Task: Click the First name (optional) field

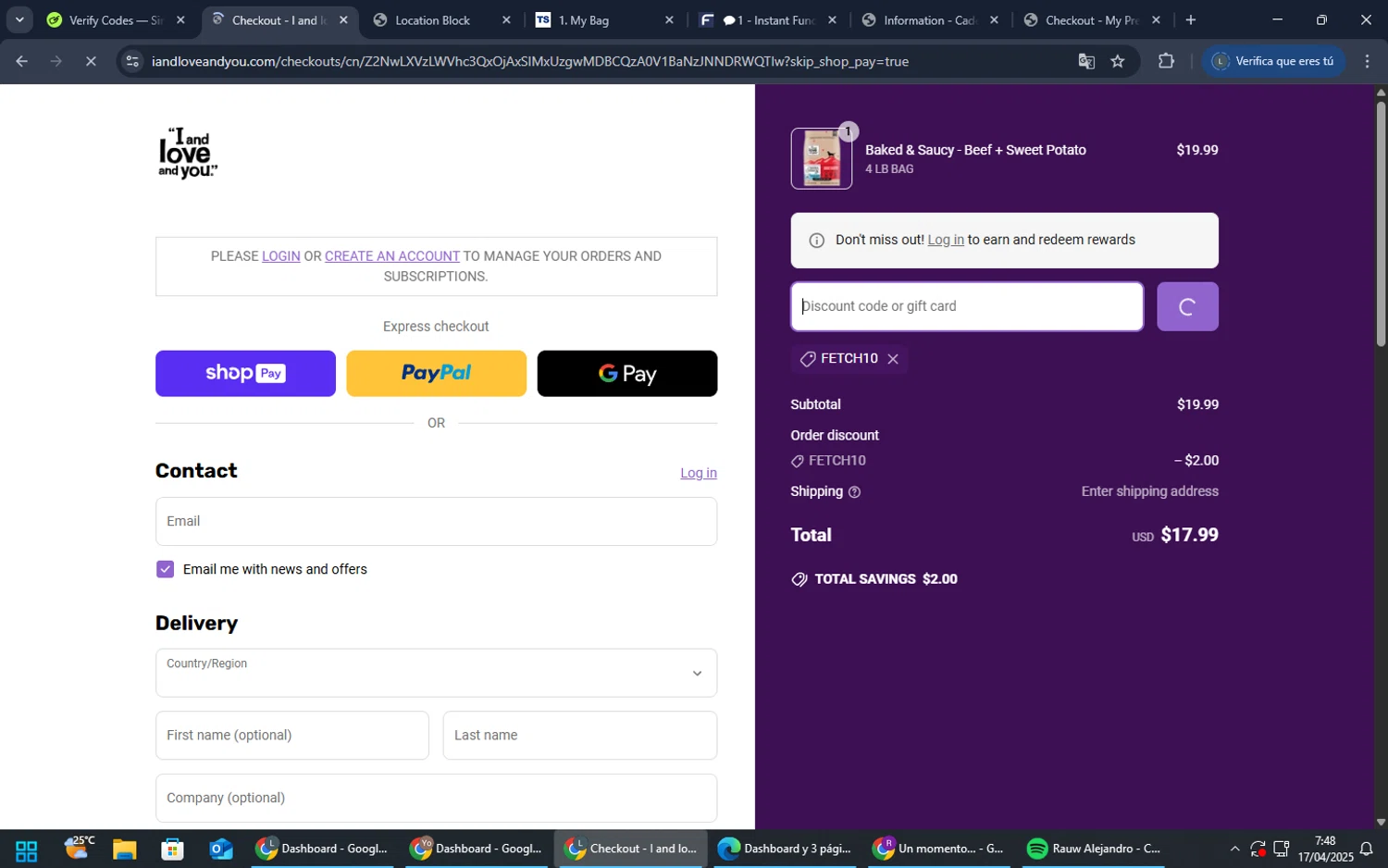Action: coord(292,736)
